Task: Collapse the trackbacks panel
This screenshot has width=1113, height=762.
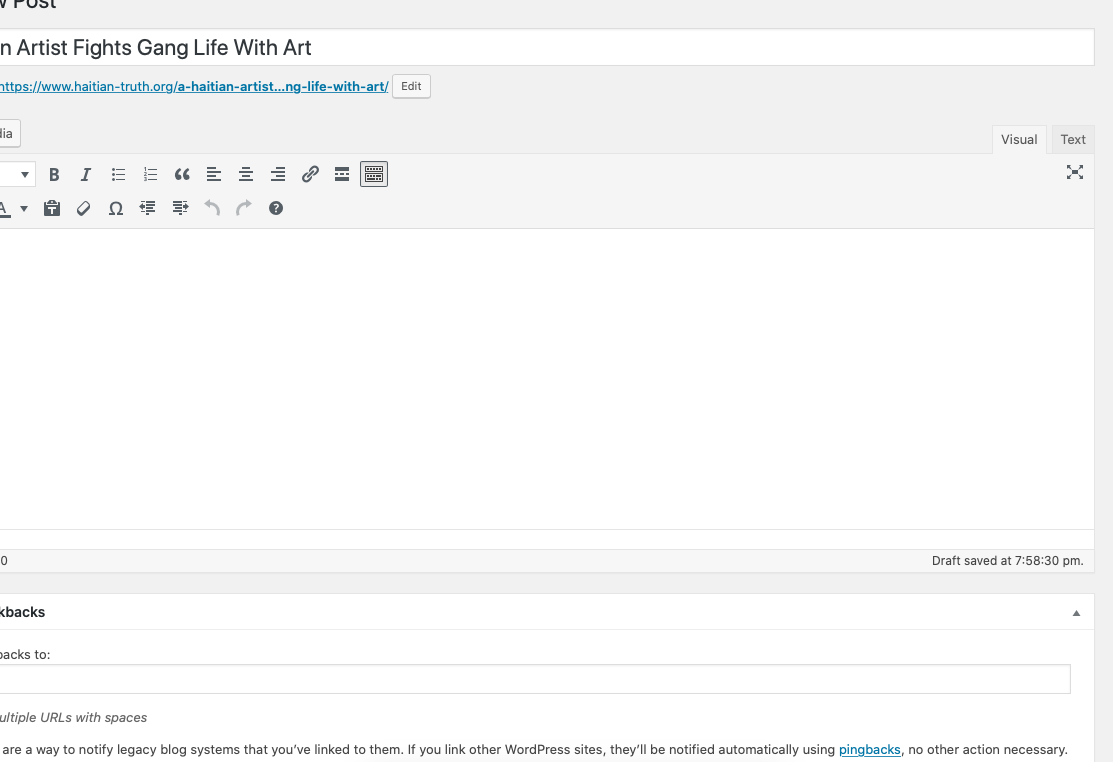Action: click(x=1076, y=613)
